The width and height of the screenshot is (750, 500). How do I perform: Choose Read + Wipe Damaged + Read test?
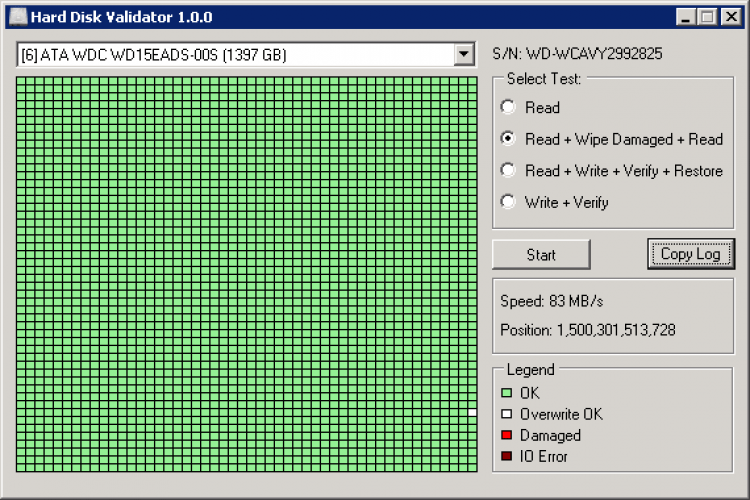tap(508, 139)
